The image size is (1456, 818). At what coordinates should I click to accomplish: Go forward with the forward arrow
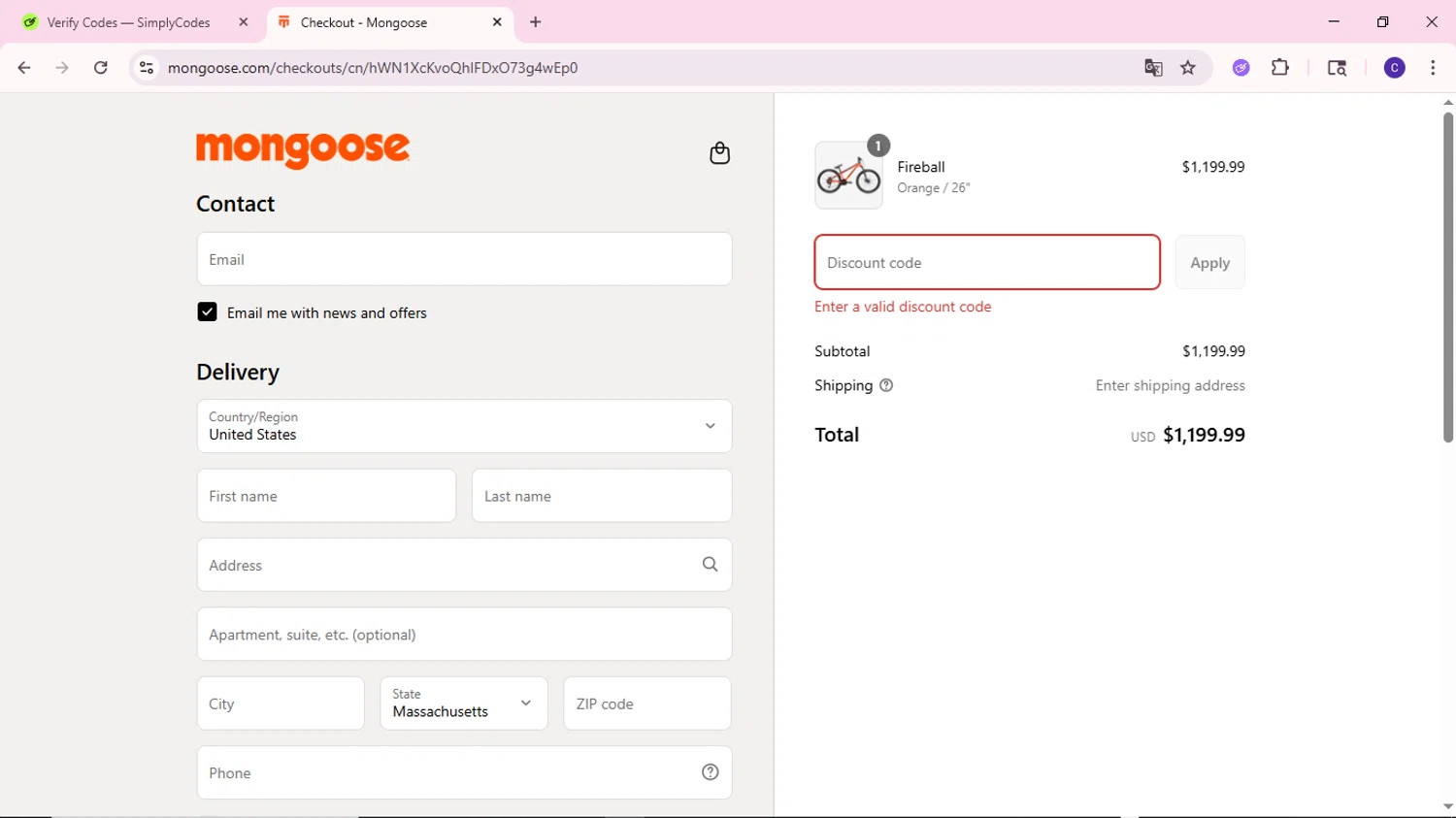[x=62, y=68]
